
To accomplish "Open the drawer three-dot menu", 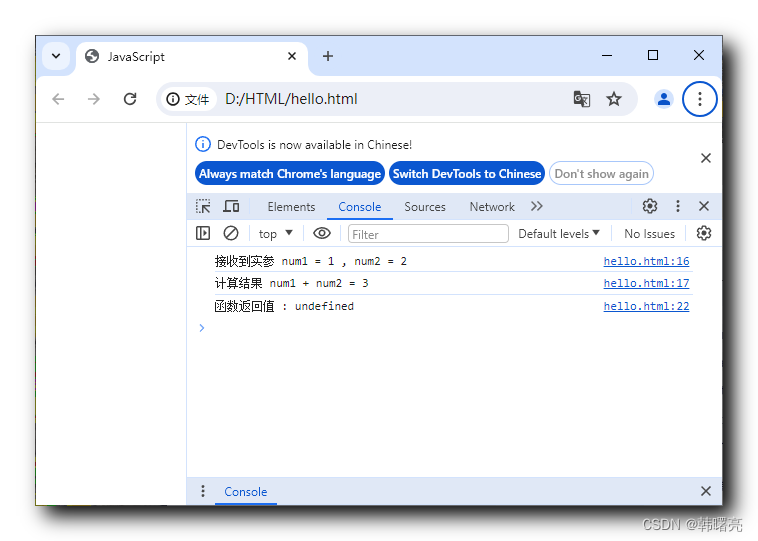I will 203,491.
